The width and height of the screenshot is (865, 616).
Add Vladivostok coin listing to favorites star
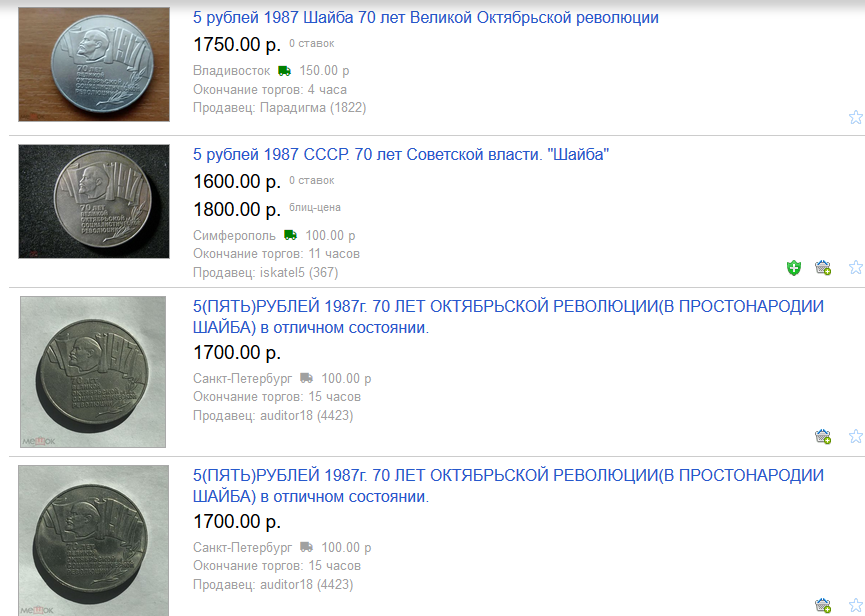click(856, 117)
